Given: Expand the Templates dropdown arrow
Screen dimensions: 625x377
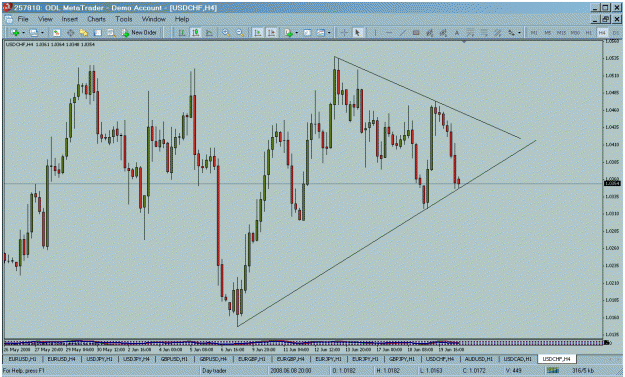Looking at the screenshot, I should [329, 33].
